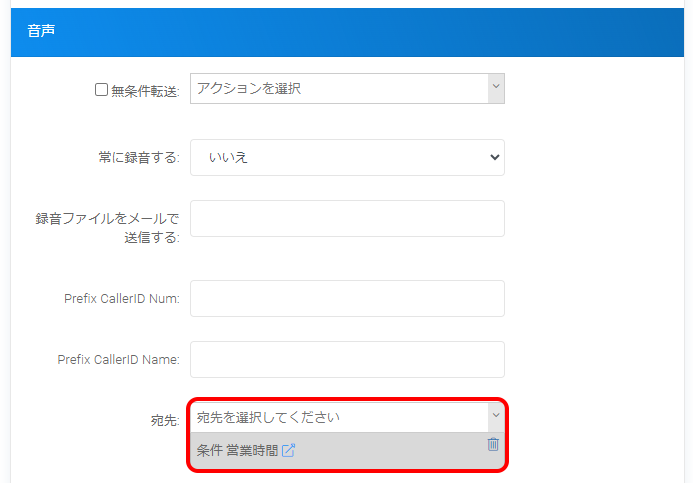Image resolution: width=693 pixels, height=483 pixels.
Task: Enable the 無条件転送 checkbox
Action: tap(101, 90)
